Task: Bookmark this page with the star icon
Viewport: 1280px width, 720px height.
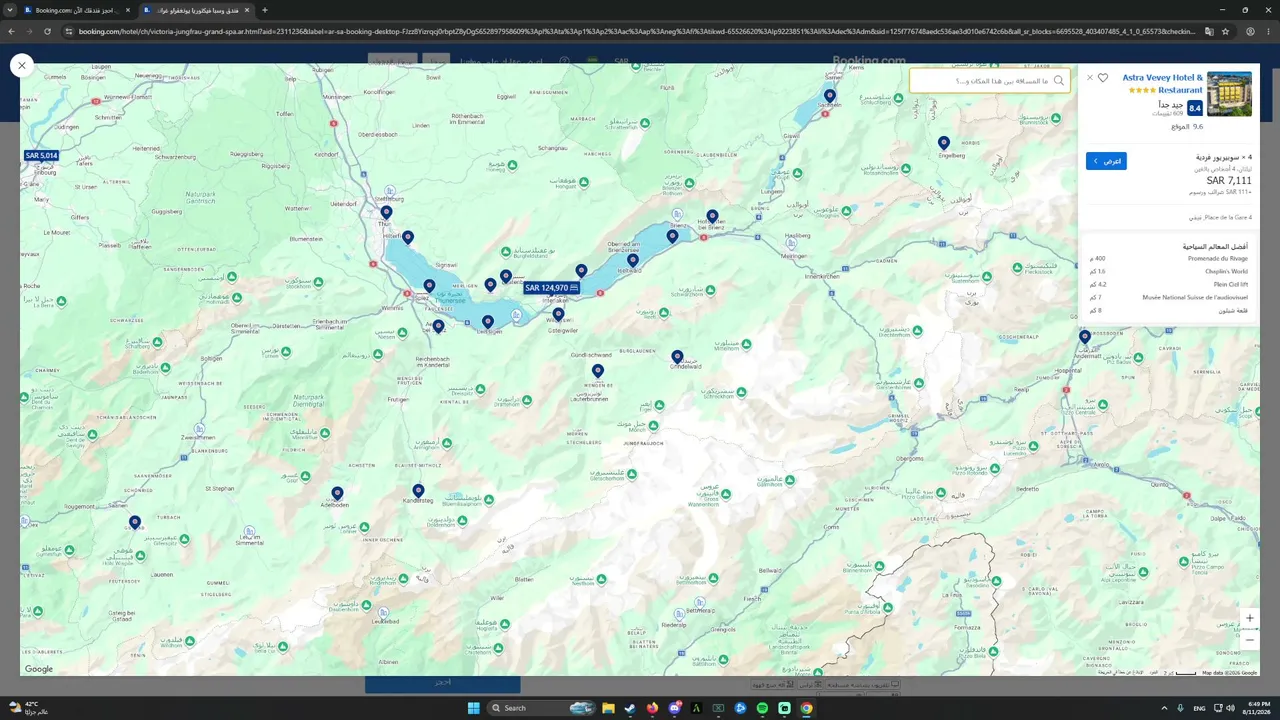Action: pyautogui.click(x=1225, y=31)
